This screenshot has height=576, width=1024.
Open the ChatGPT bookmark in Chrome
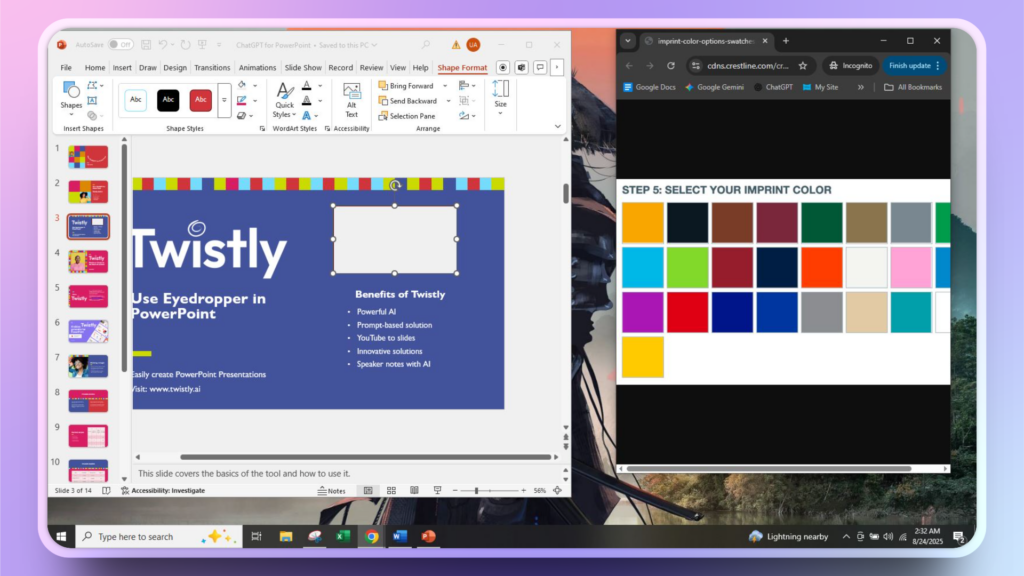point(773,87)
